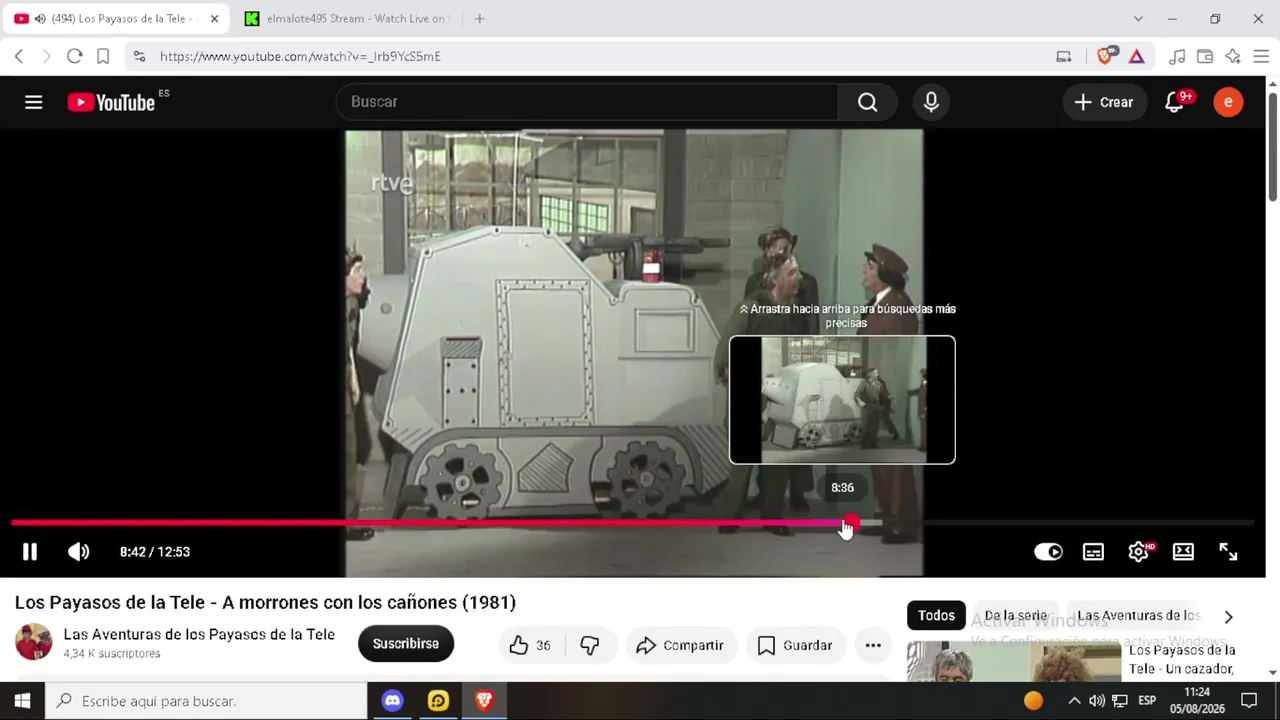Share the video with Compartir

pos(680,645)
